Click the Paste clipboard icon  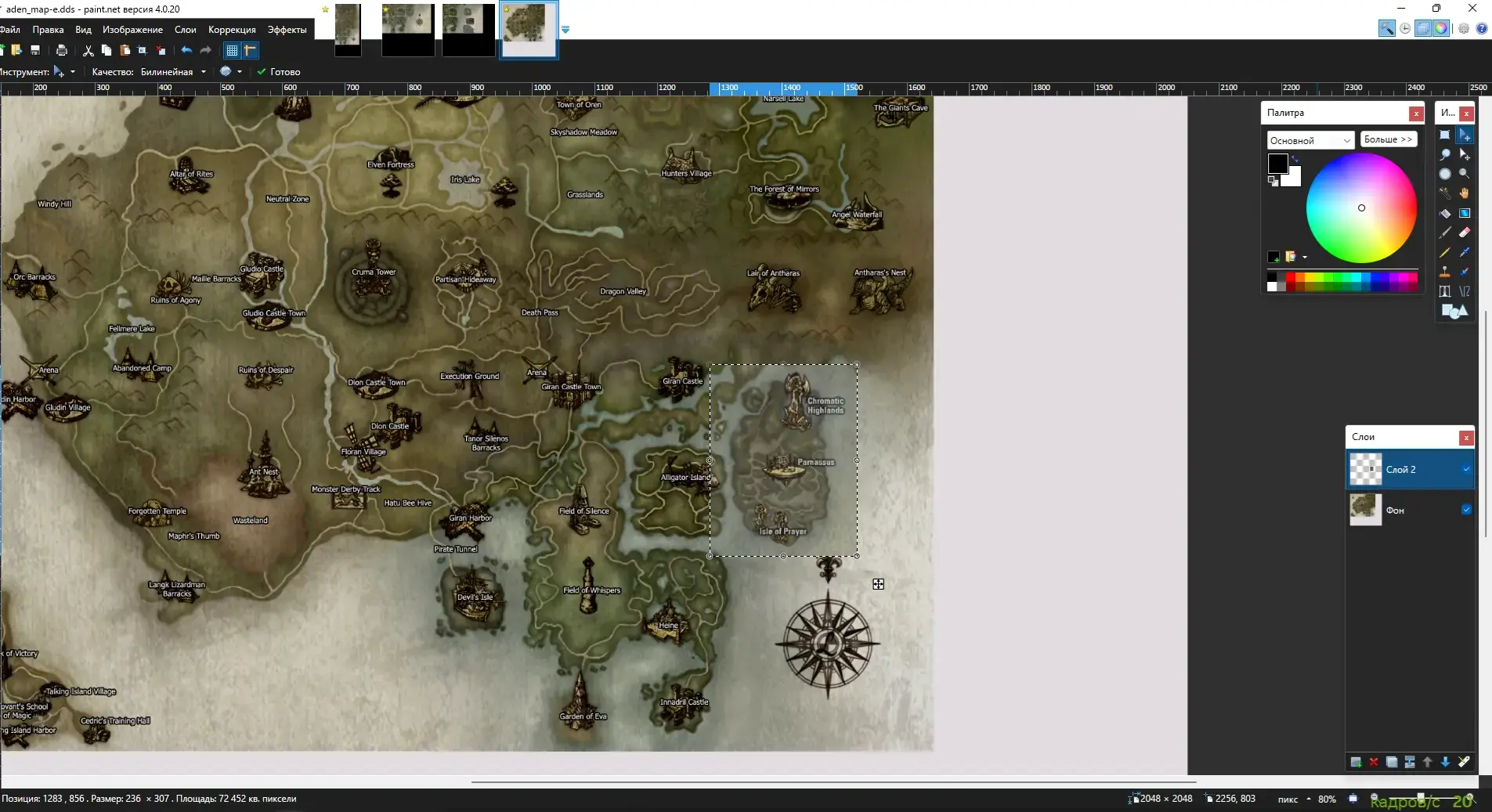[125, 50]
